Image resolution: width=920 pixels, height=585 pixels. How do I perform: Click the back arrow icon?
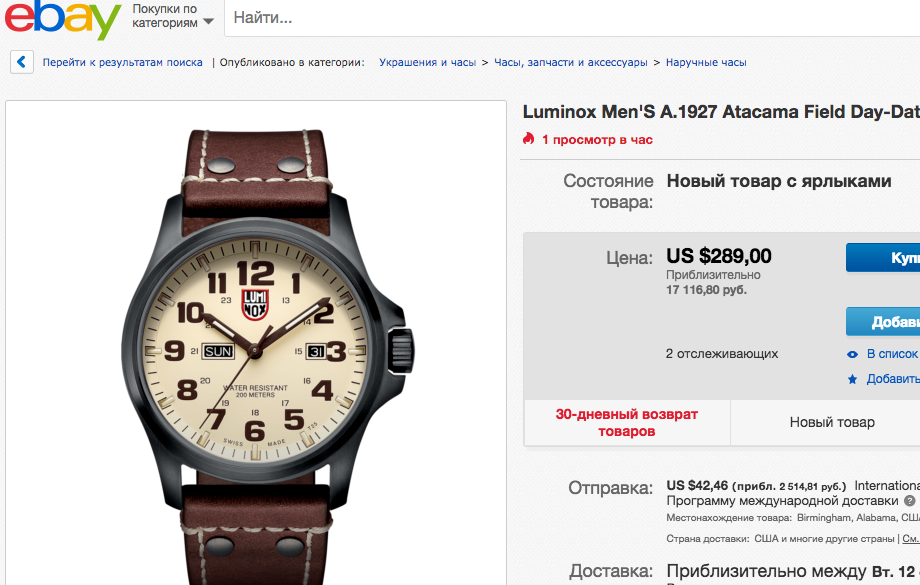(x=22, y=62)
